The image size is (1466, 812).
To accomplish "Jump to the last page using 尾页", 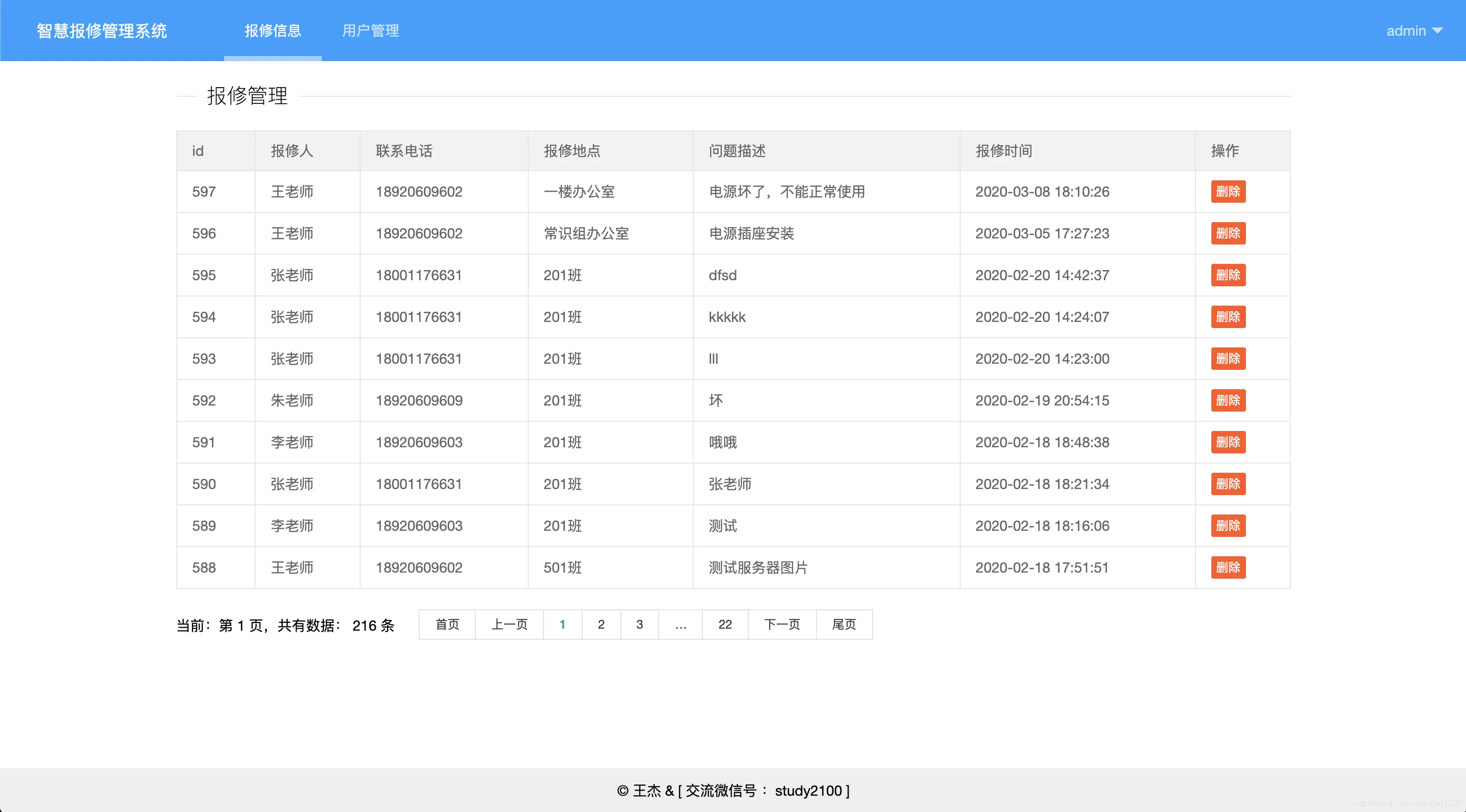I will click(x=845, y=624).
